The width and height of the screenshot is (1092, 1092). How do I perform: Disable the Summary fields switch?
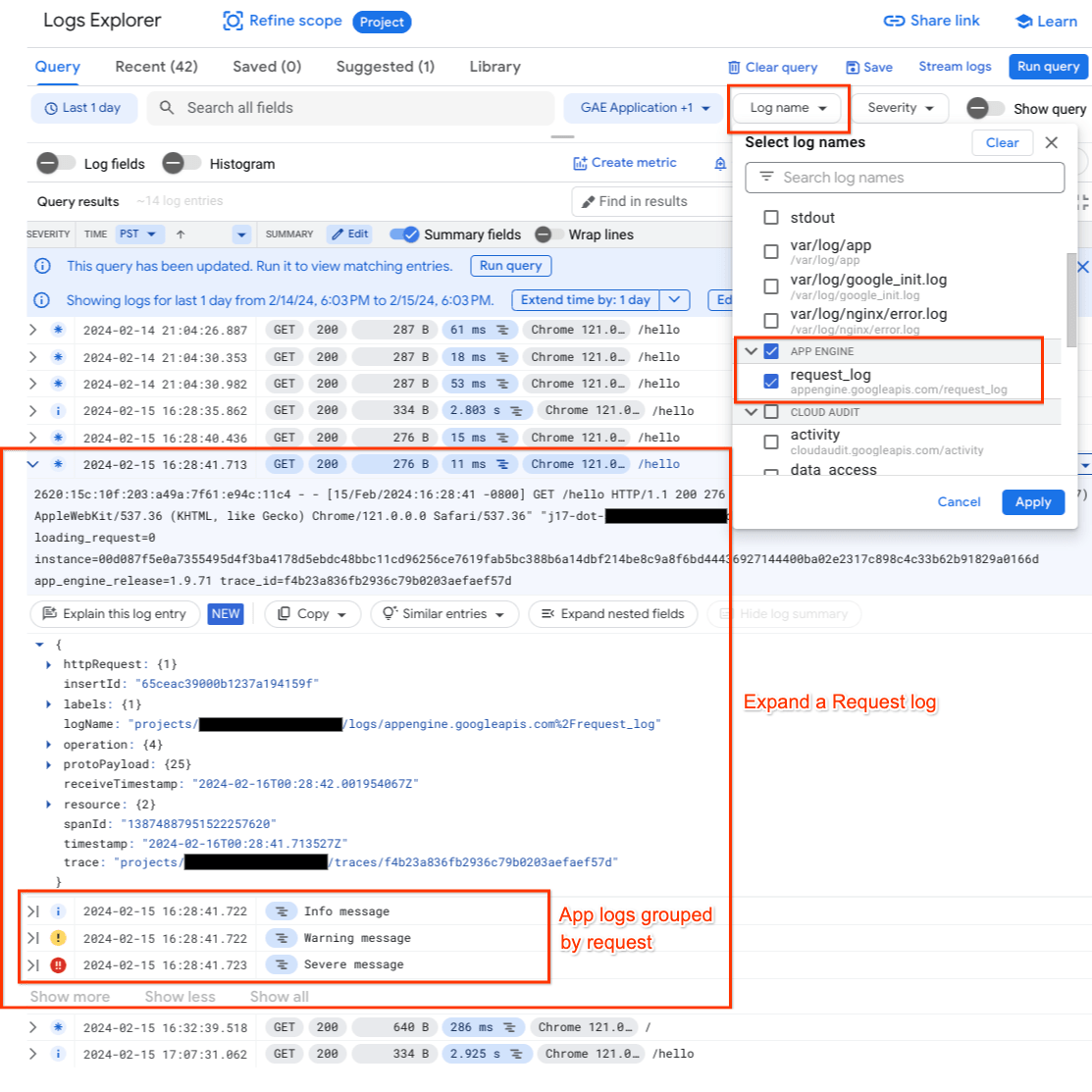(404, 234)
